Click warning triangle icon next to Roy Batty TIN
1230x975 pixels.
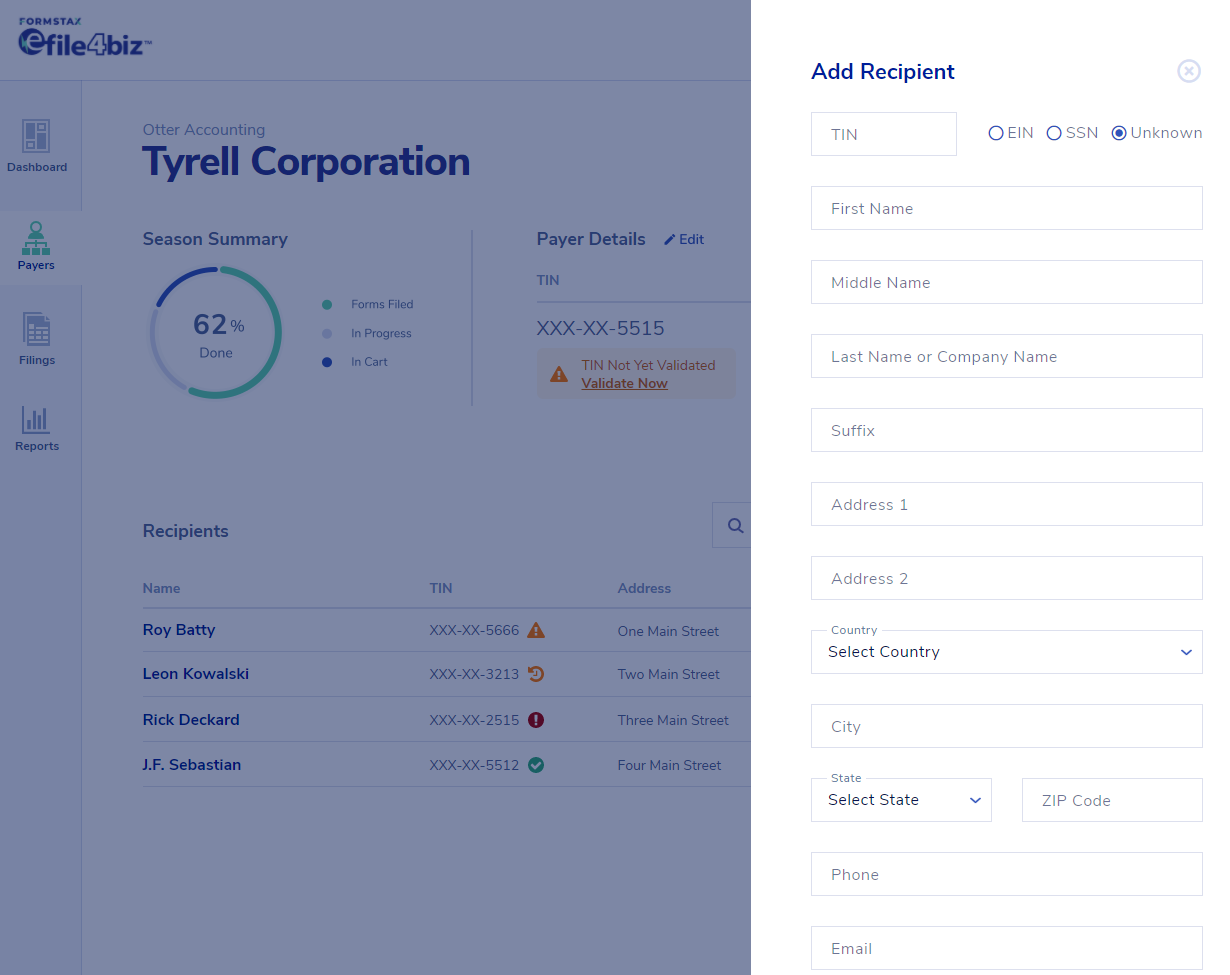pos(536,630)
